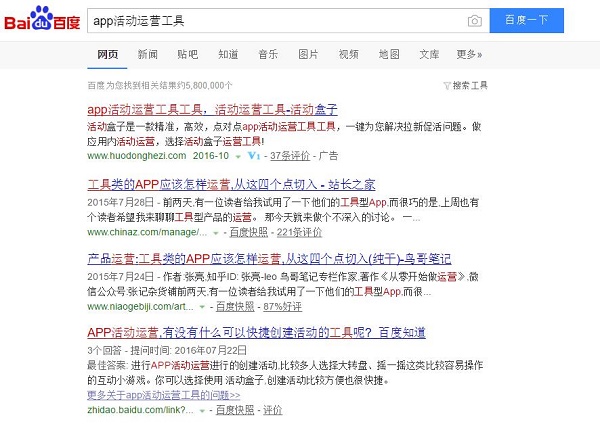600x426 pixels.
Task: Click www.chinaz.com/manage URL
Action: tap(147, 232)
